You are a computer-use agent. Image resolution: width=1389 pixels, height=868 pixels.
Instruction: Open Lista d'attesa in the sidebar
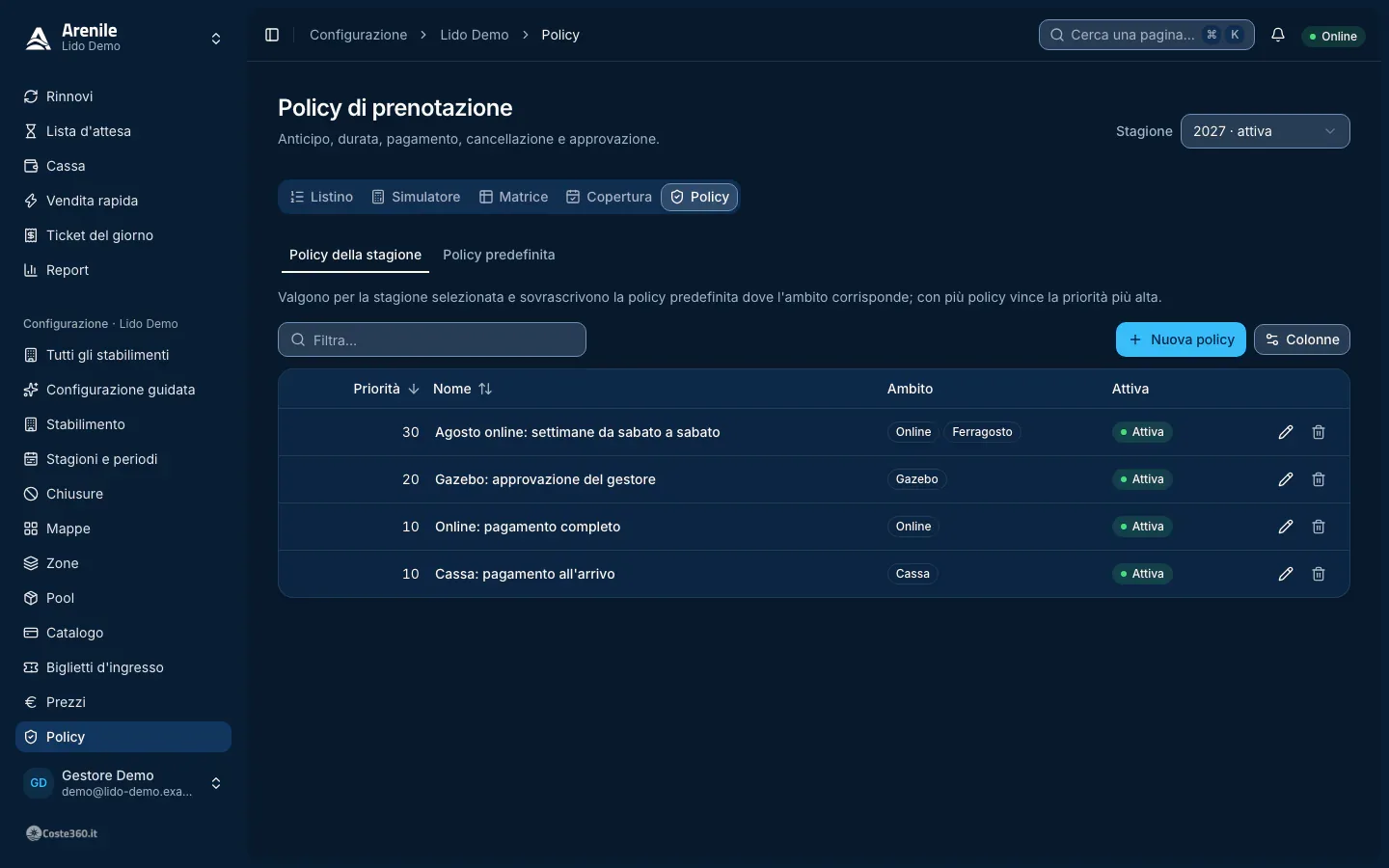click(x=123, y=131)
